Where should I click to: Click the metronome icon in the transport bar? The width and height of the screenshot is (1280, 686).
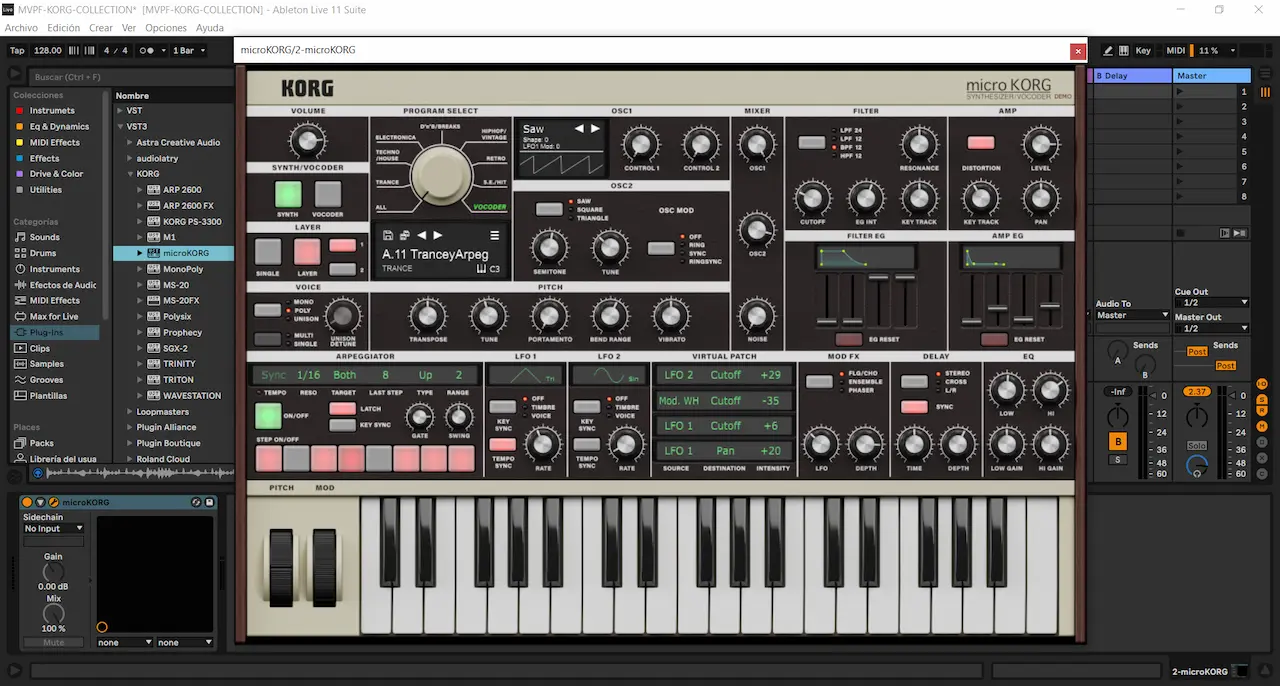click(x=149, y=50)
